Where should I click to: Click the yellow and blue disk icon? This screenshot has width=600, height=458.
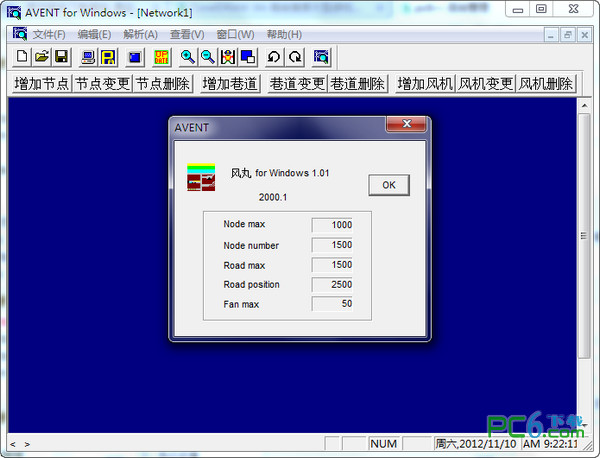[108, 57]
